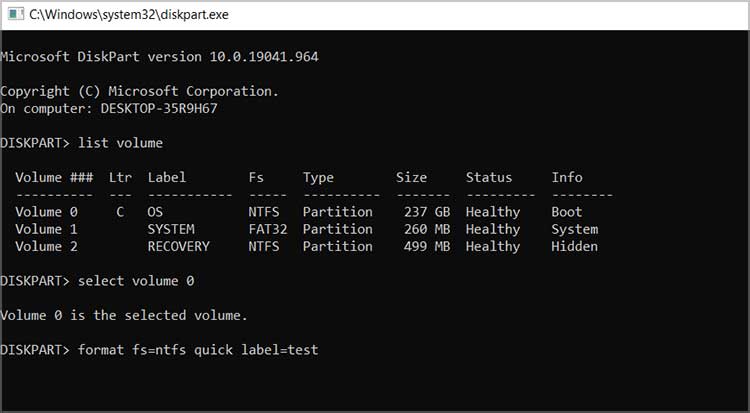Click 'Volume 0 is the selected volume.' message
The image size is (750, 413).
[124, 315]
